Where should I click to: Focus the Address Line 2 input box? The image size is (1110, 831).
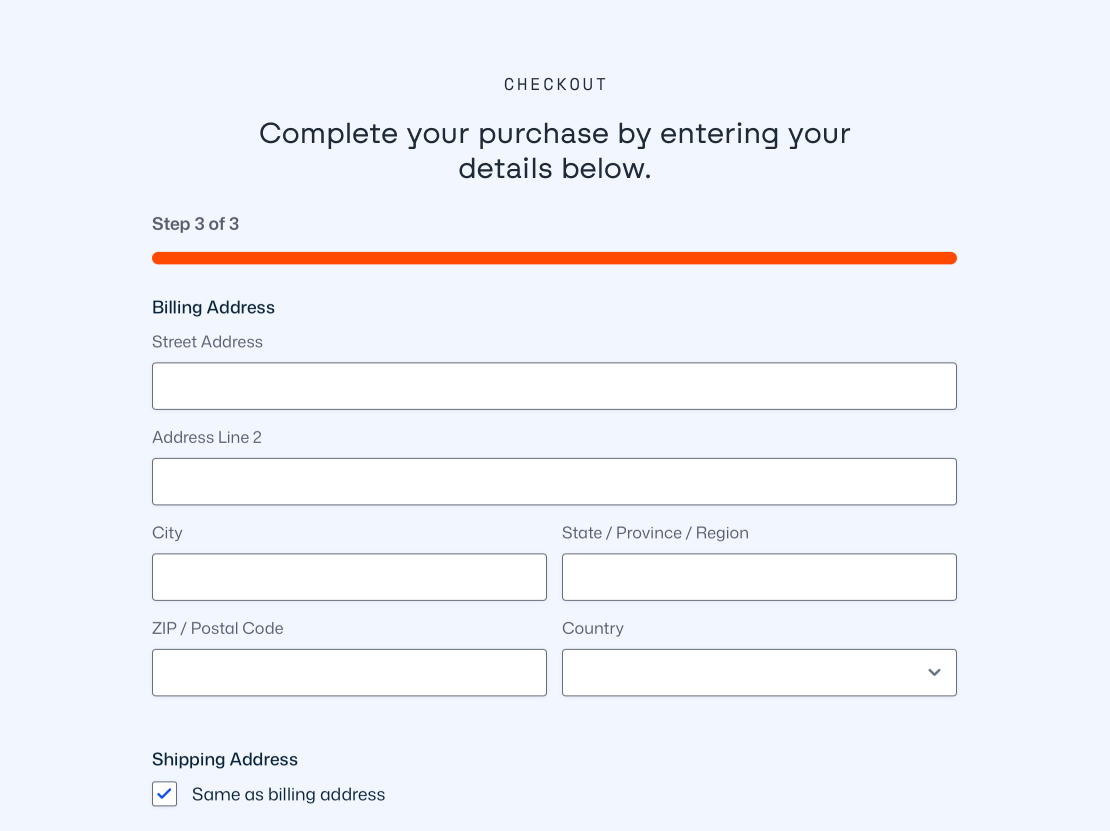pos(554,481)
